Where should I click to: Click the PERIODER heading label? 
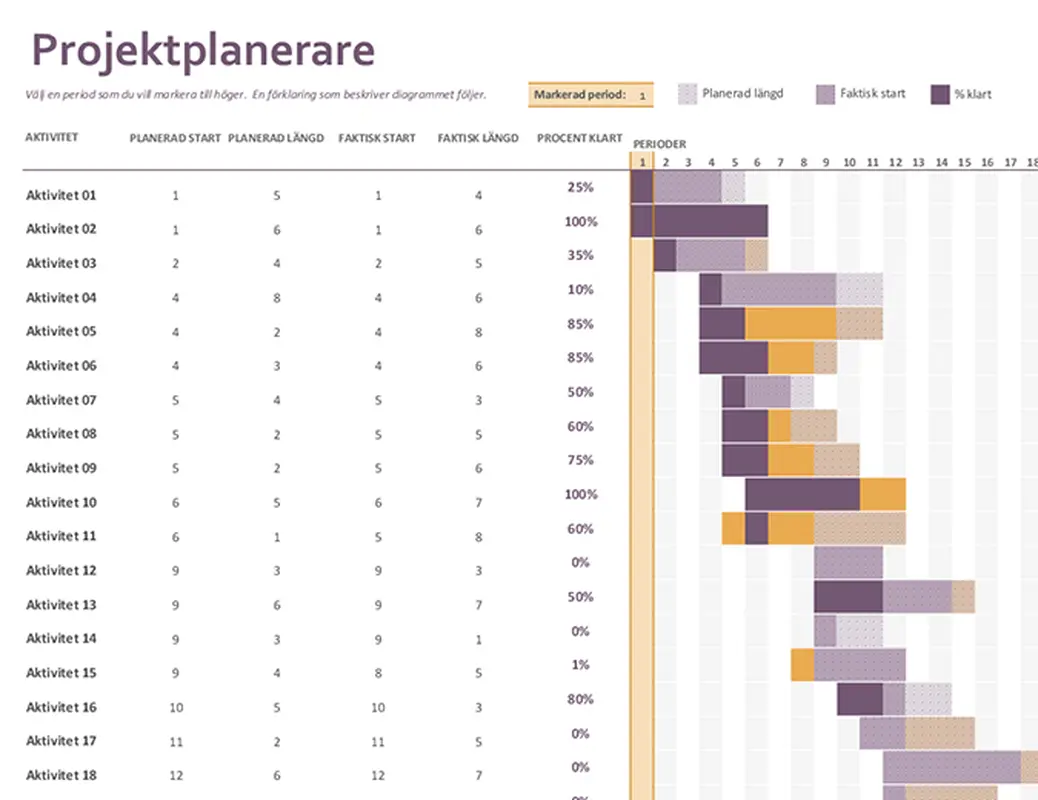coord(661,143)
